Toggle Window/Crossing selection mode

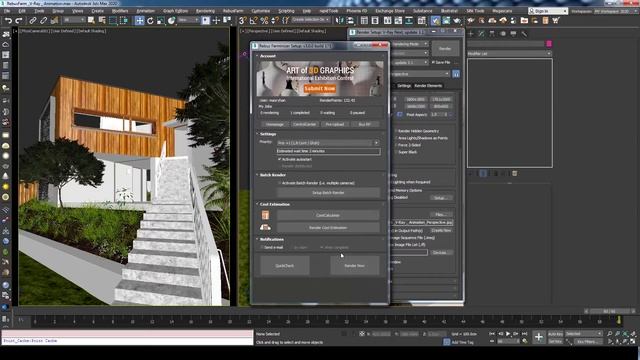tap(124, 20)
